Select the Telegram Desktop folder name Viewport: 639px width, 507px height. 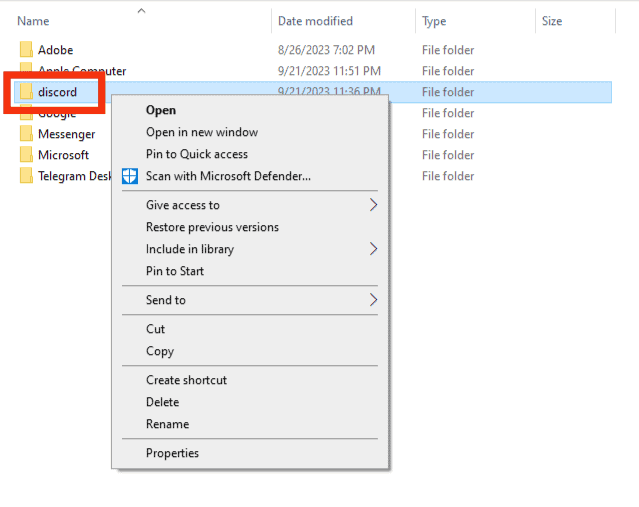click(75, 176)
